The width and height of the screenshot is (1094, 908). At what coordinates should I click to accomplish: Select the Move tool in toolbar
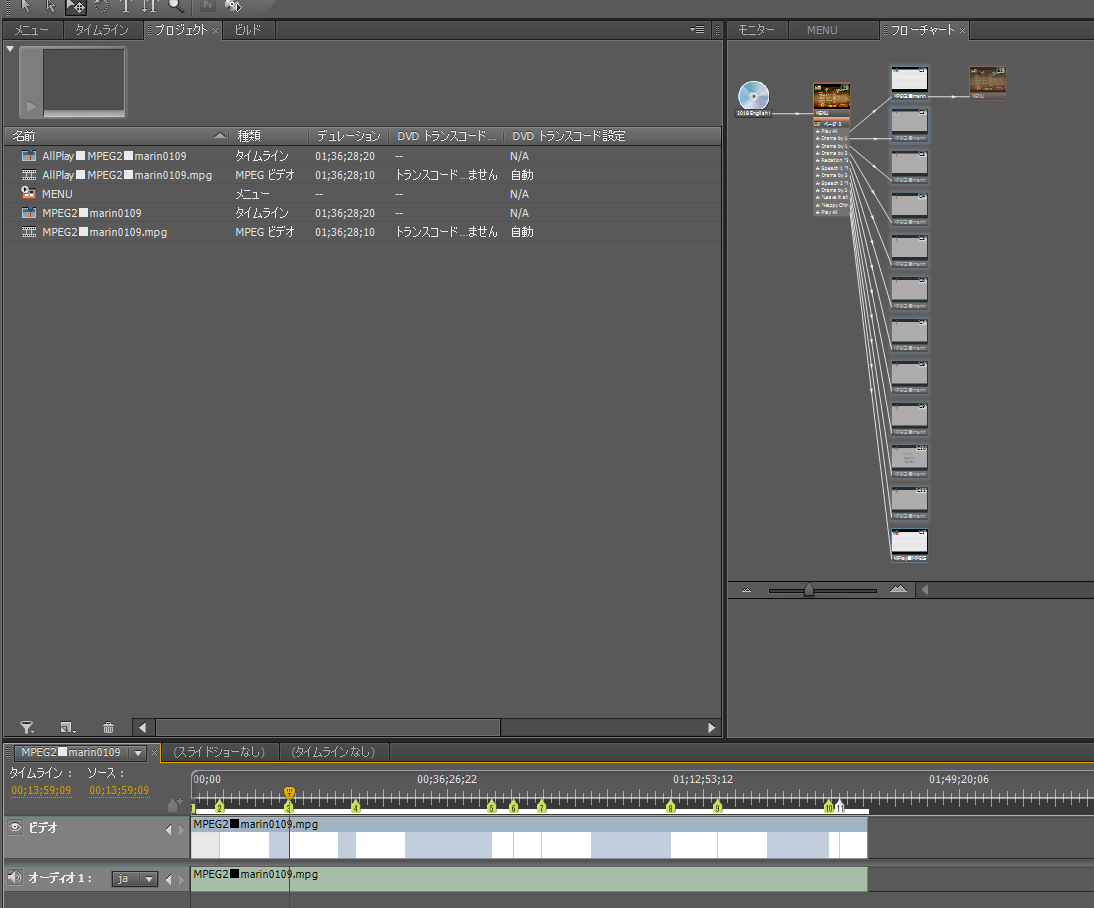click(75, 7)
